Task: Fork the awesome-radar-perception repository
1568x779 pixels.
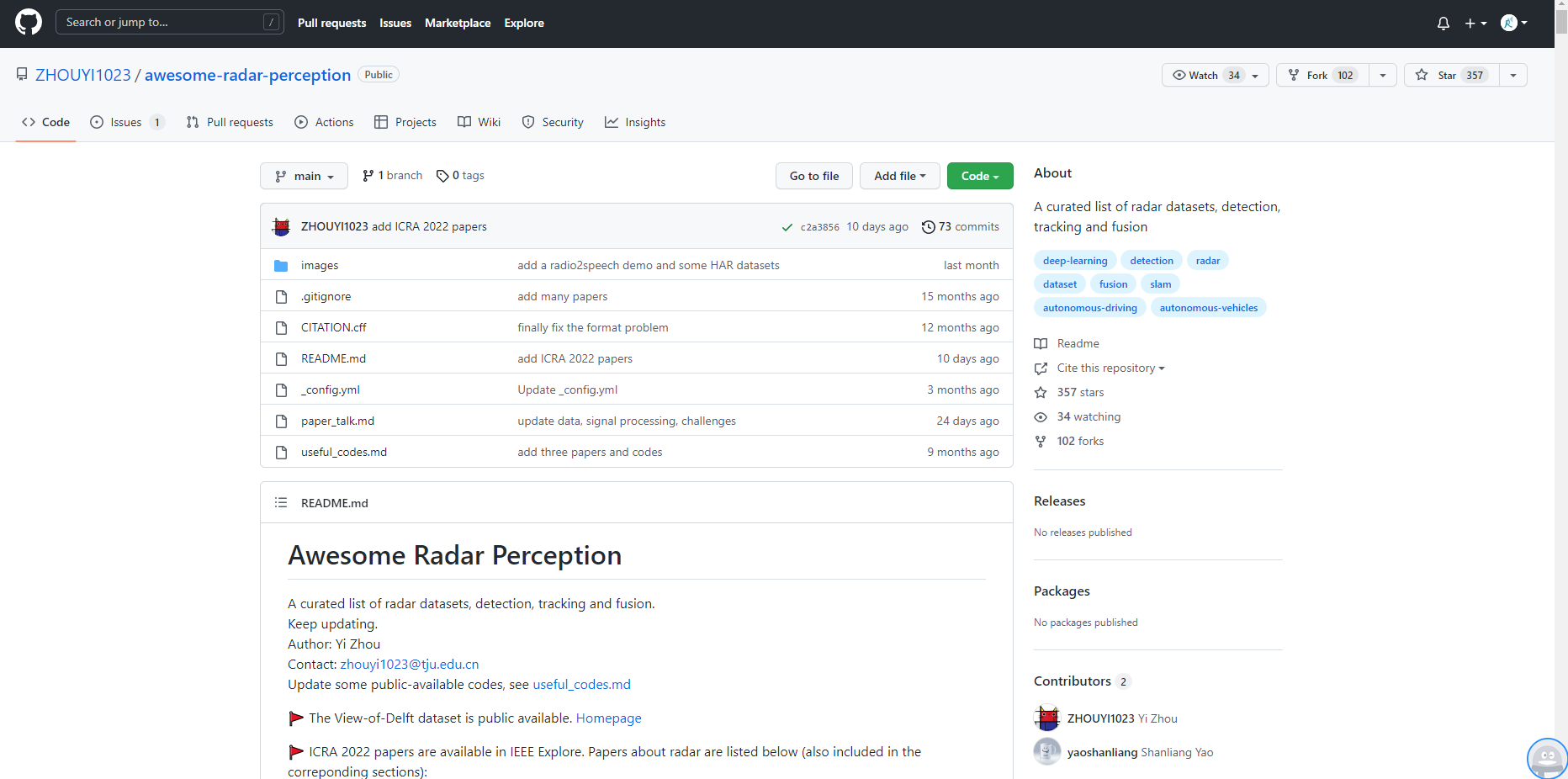Action: (1322, 75)
